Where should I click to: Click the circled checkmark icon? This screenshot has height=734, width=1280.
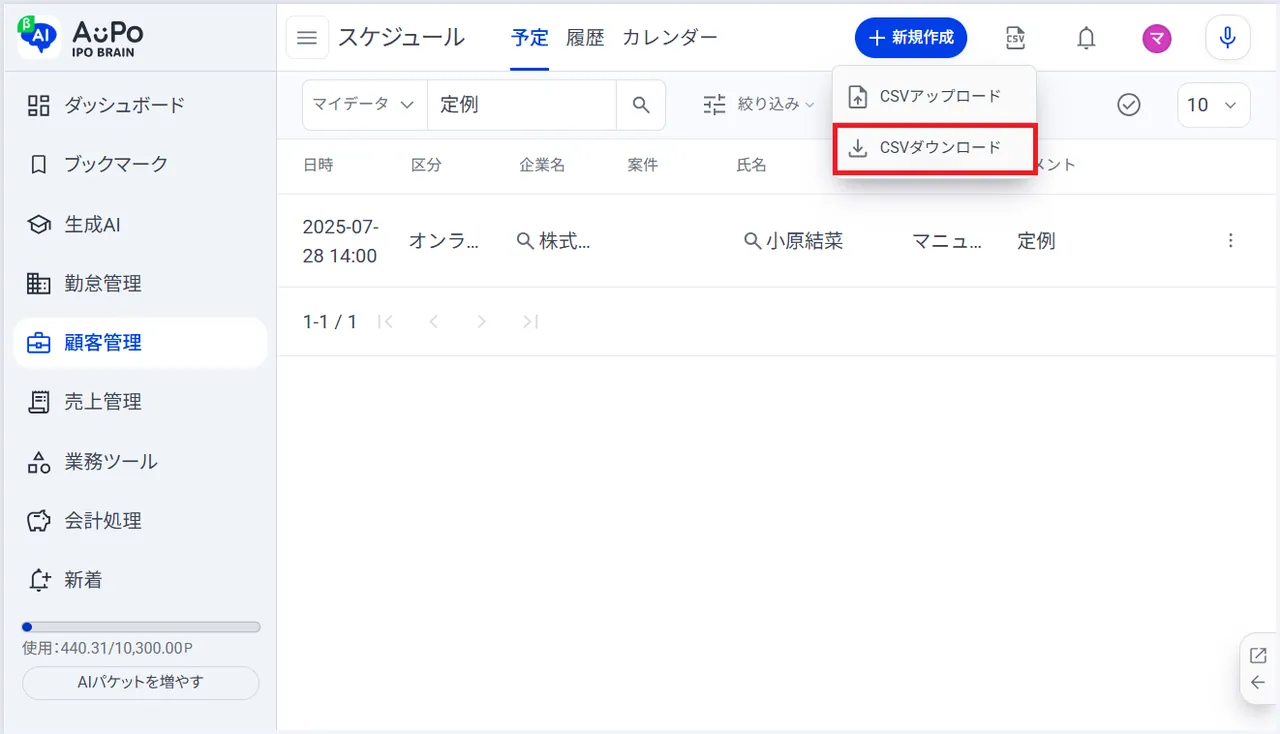tap(1129, 105)
